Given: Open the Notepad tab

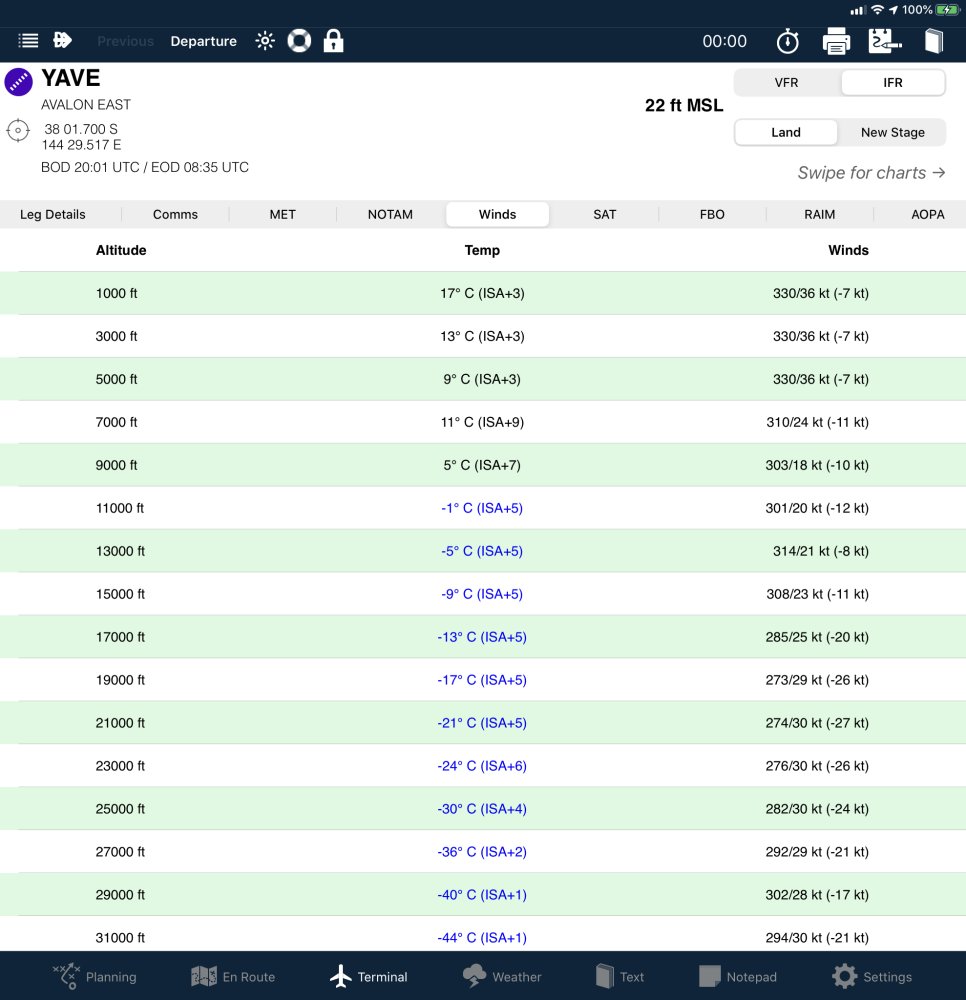Looking at the screenshot, I should click(x=738, y=976).
